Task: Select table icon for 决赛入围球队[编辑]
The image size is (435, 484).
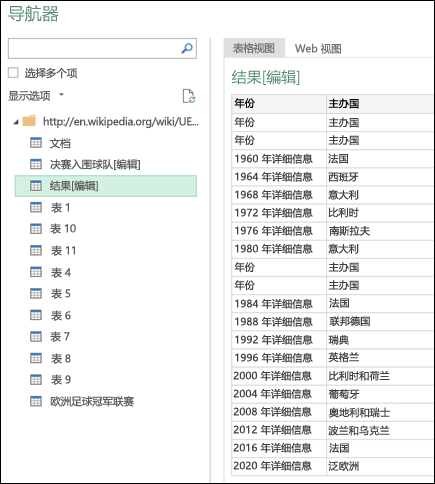Action: pos(36,164)
